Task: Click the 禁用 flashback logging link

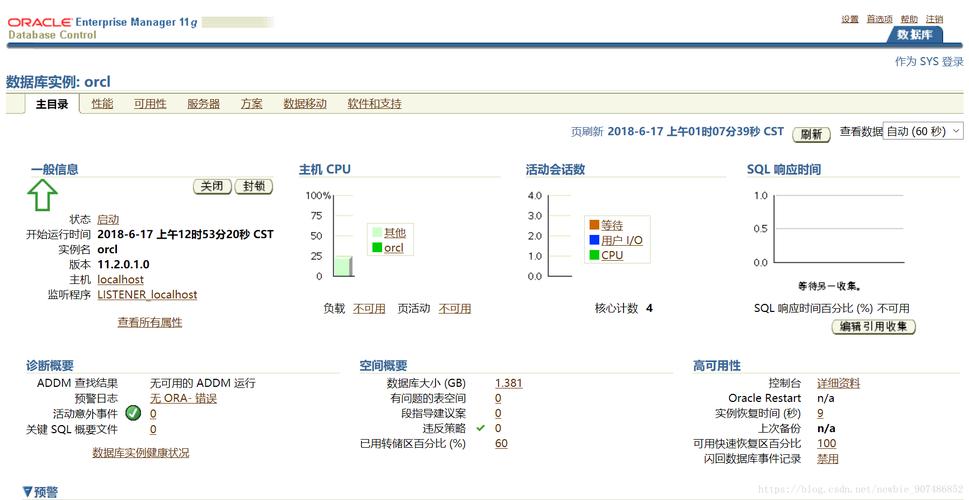Action: [827, 459]
